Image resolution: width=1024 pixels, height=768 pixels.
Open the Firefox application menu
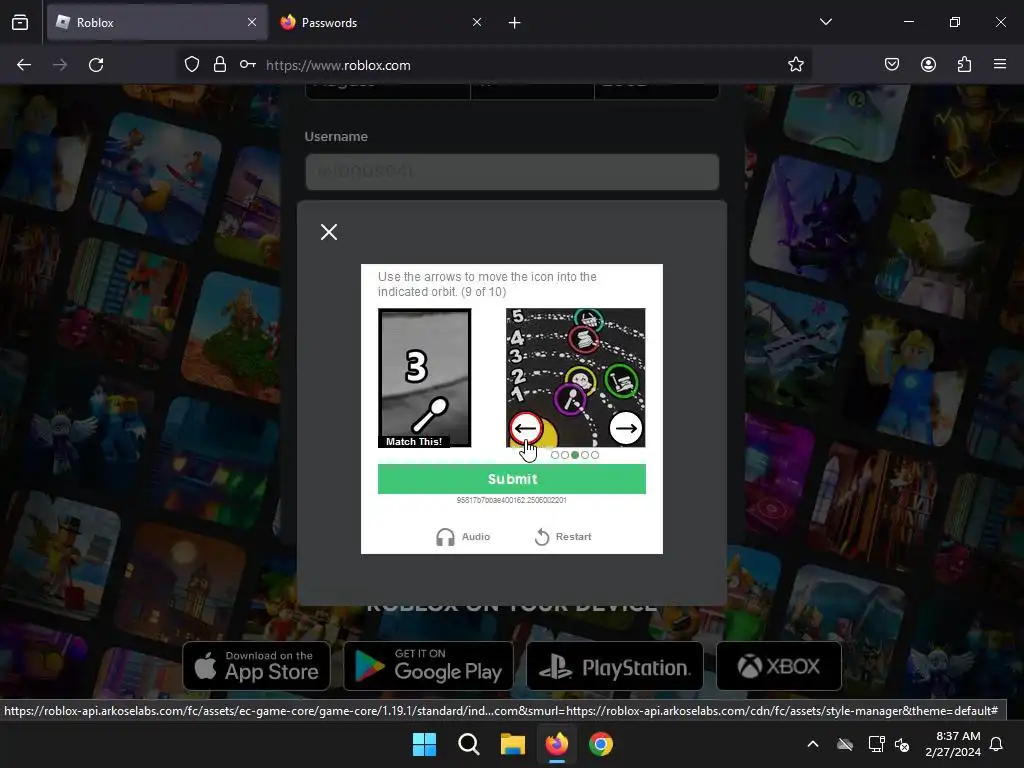tap(1000, 65)
